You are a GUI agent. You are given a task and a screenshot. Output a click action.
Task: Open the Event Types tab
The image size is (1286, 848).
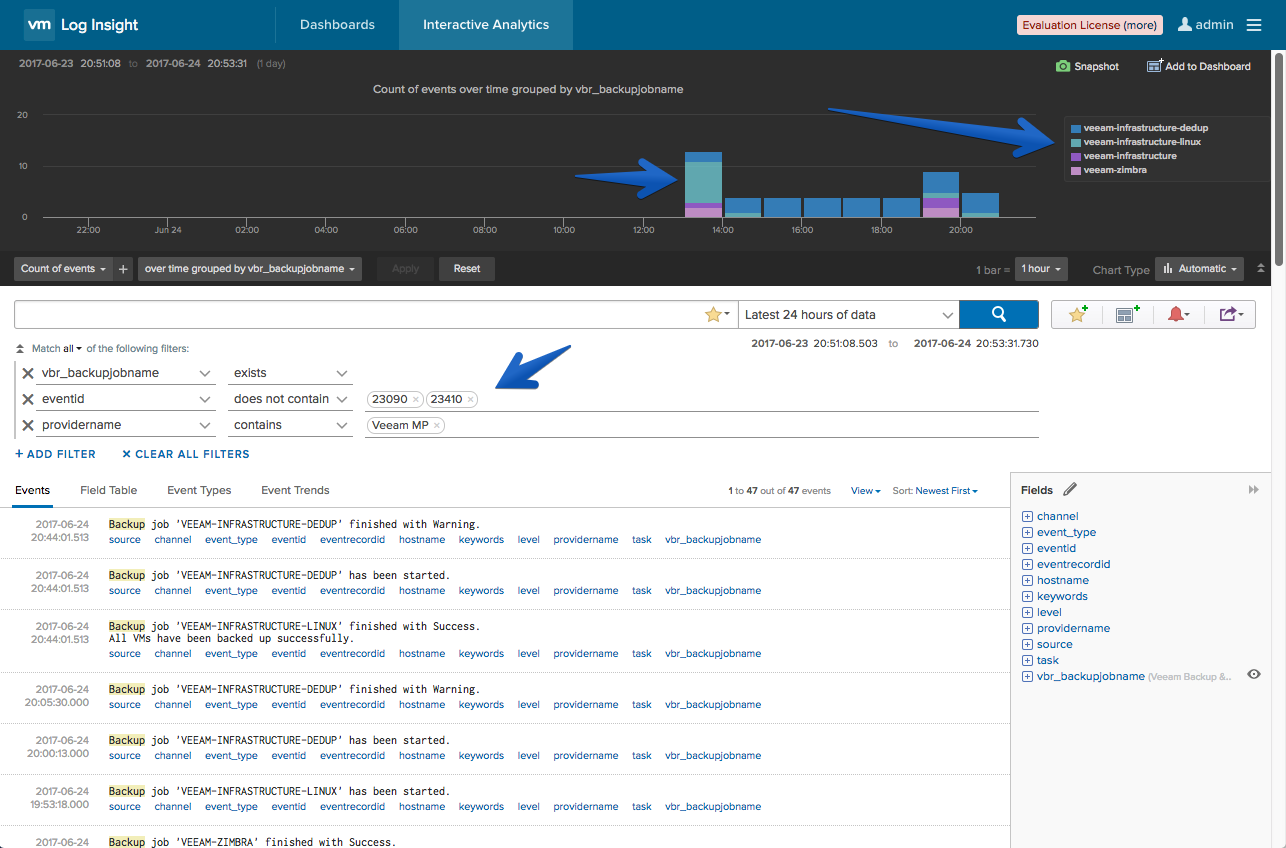pos(199,490)
